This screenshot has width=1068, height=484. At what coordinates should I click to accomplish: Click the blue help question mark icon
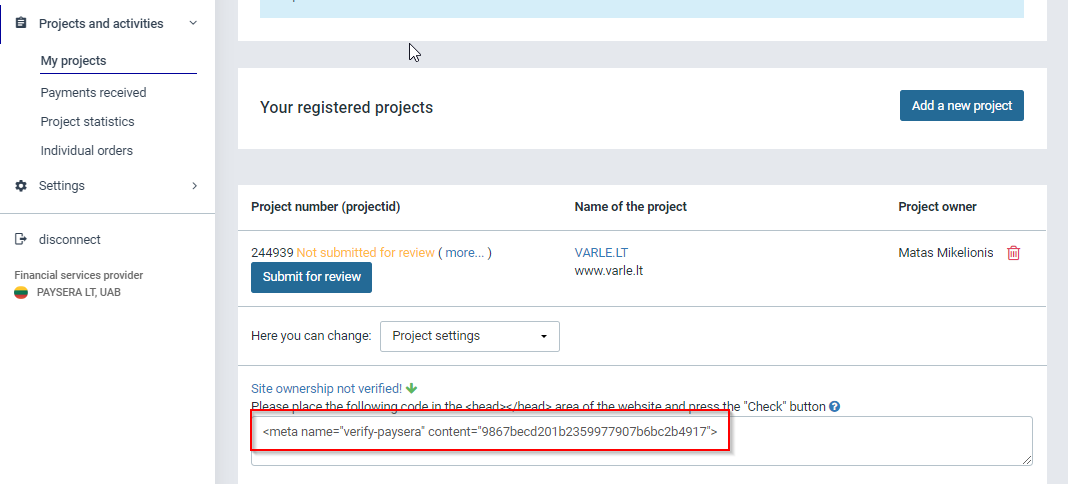[x=834, y=407]
